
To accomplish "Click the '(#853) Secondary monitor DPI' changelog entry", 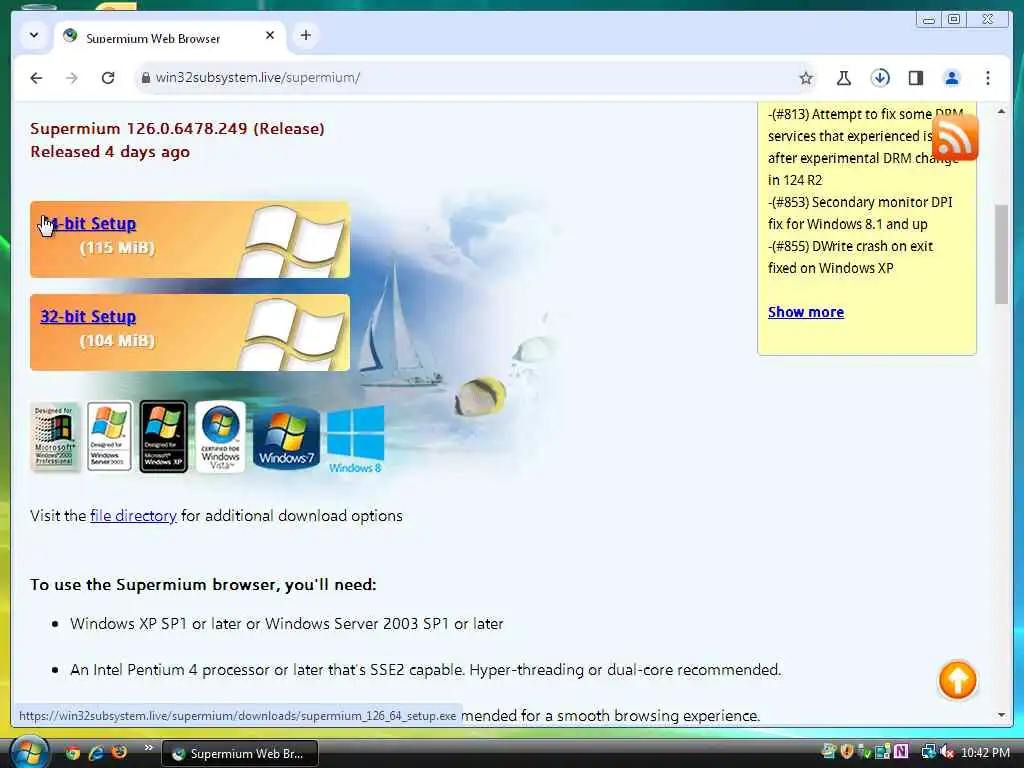I will (860, 213).
